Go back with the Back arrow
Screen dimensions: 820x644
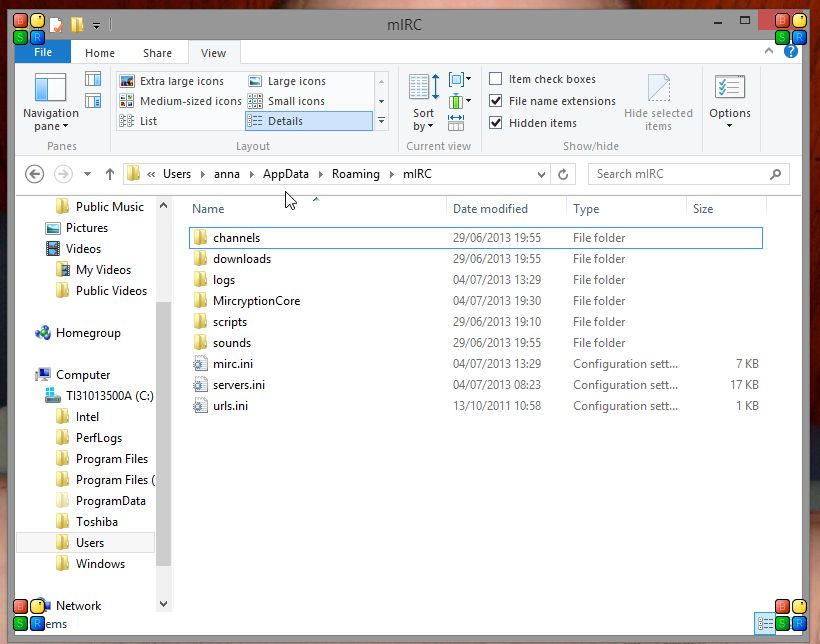coord(35,174)
